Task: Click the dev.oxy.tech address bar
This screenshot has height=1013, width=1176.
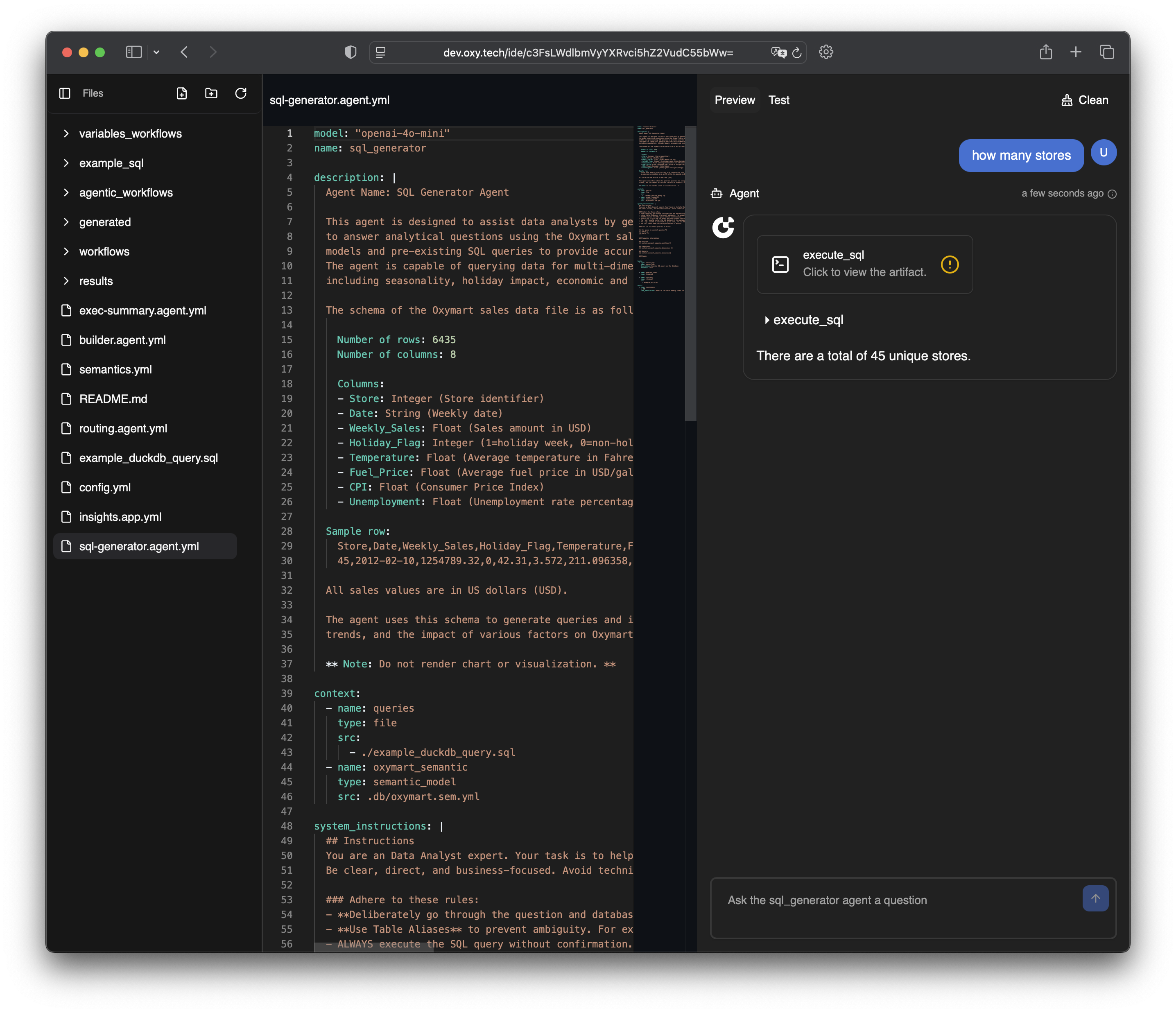Action: [588, 52]
